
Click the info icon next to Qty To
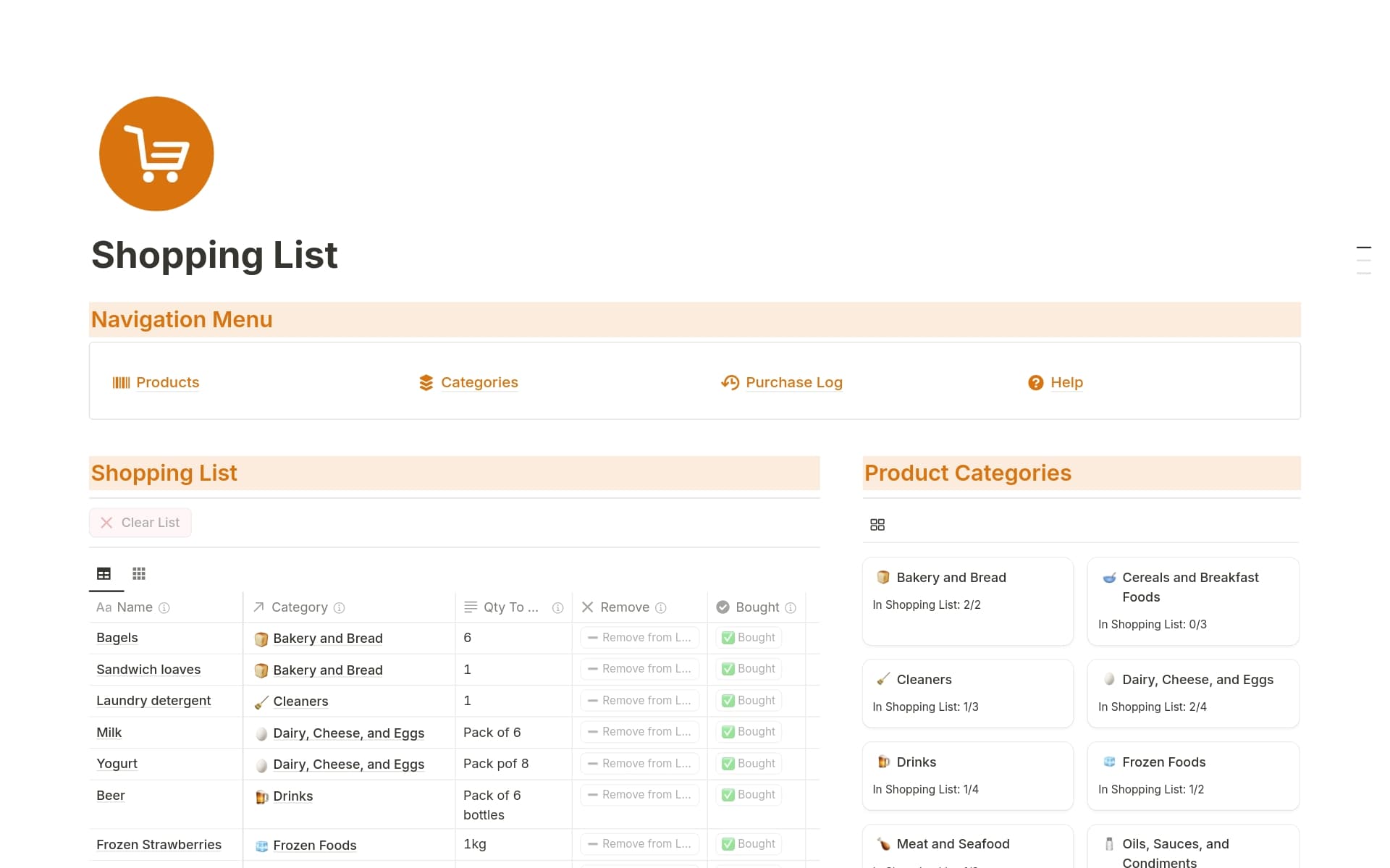click(x=557, y=608)
